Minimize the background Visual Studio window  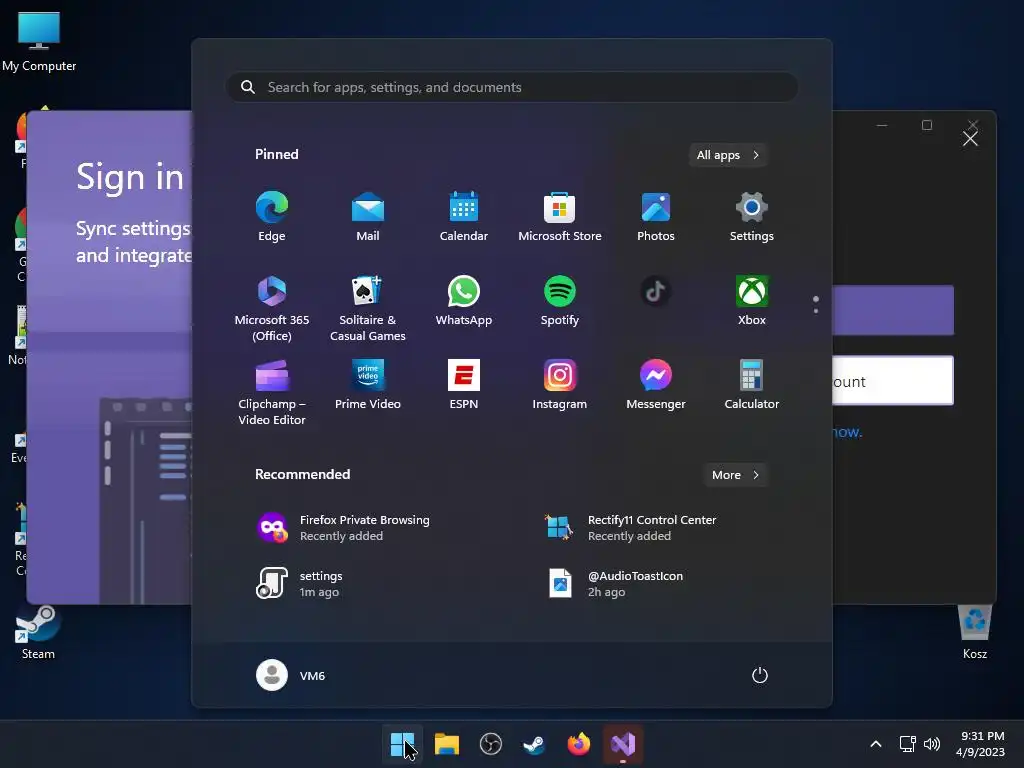click(882, 125)
